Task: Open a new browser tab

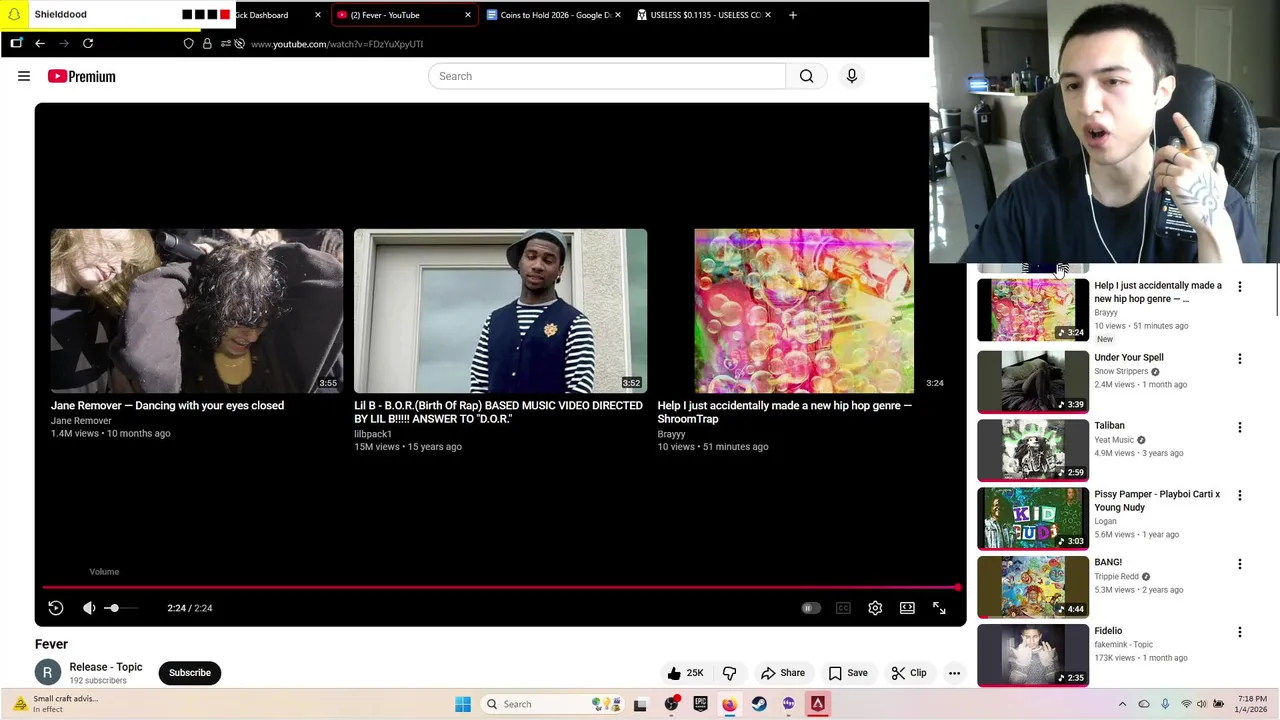Action: [x=793, y=15]
